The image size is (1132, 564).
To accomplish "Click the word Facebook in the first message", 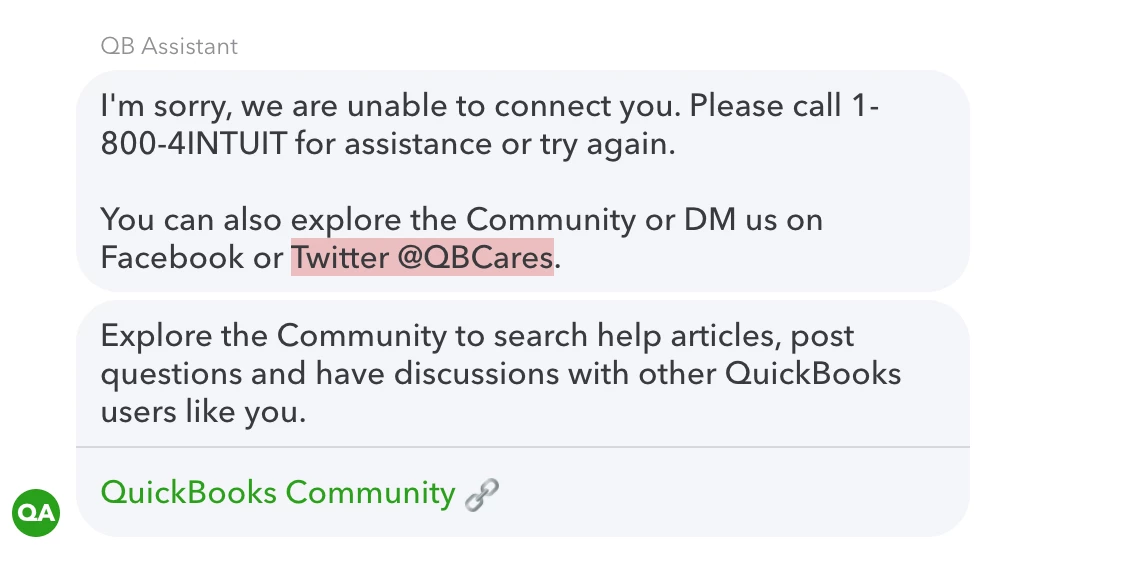I will click(x=173, y=258).
